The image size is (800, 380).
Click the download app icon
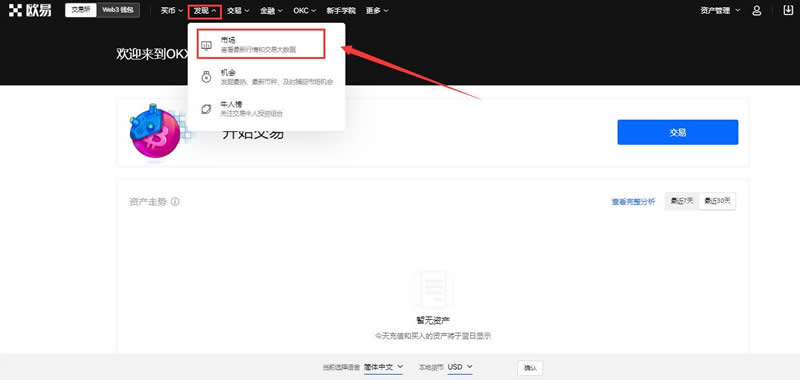tap(788, 10)
